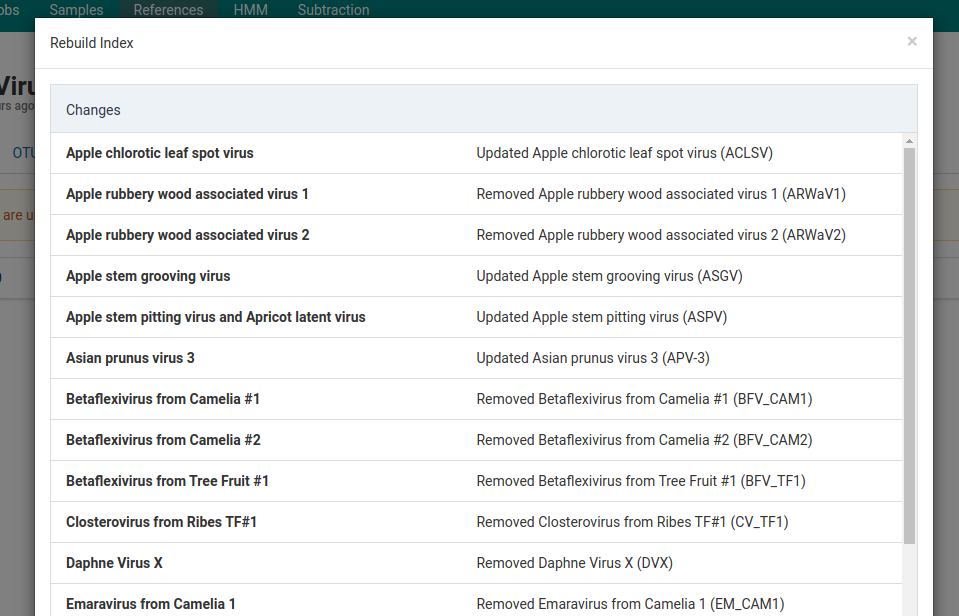Viewport: 959px width, 616px height.
Task: Switch to the HMM tab
Action: [250, 10]
